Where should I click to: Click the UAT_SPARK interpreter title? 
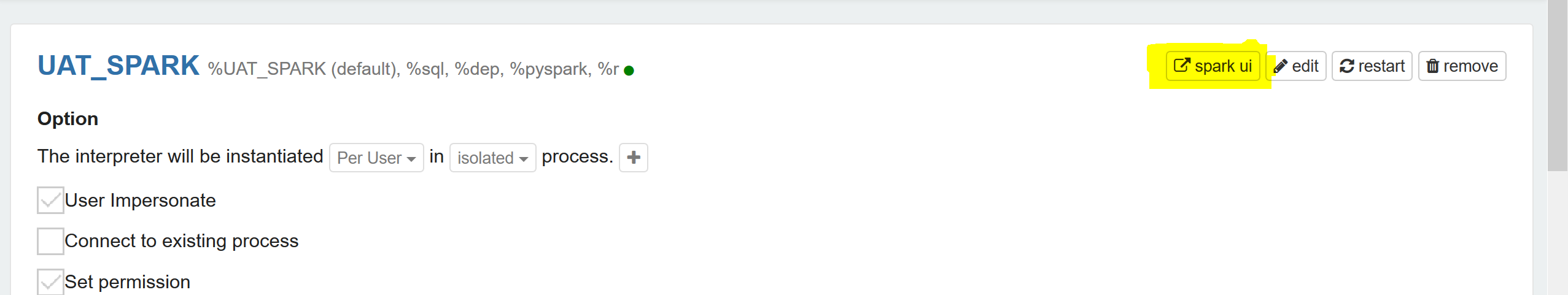(x=118, y=66)
